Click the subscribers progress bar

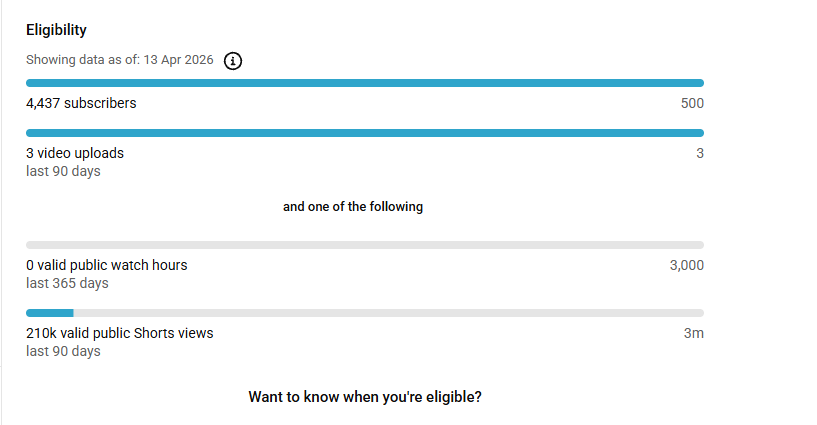(x=365, y=83)
